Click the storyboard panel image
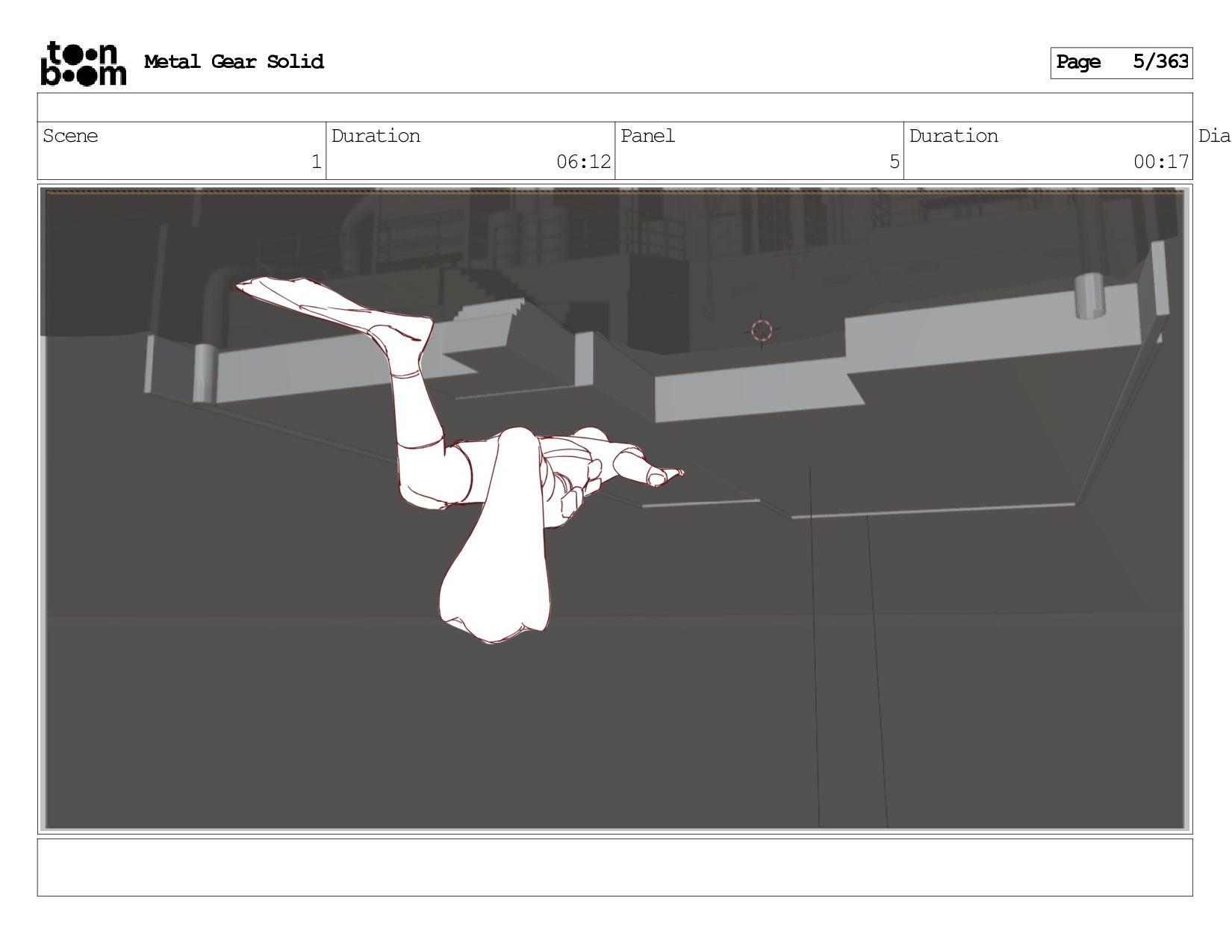The image size is (1232, 952). click(x=615, y=509)
